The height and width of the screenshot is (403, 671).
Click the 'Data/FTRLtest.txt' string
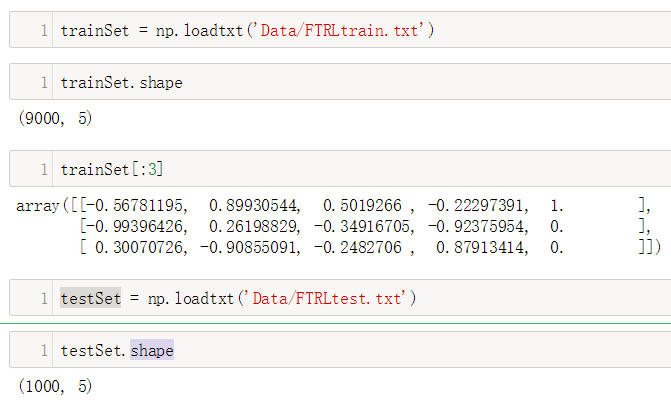click(327, 298)
